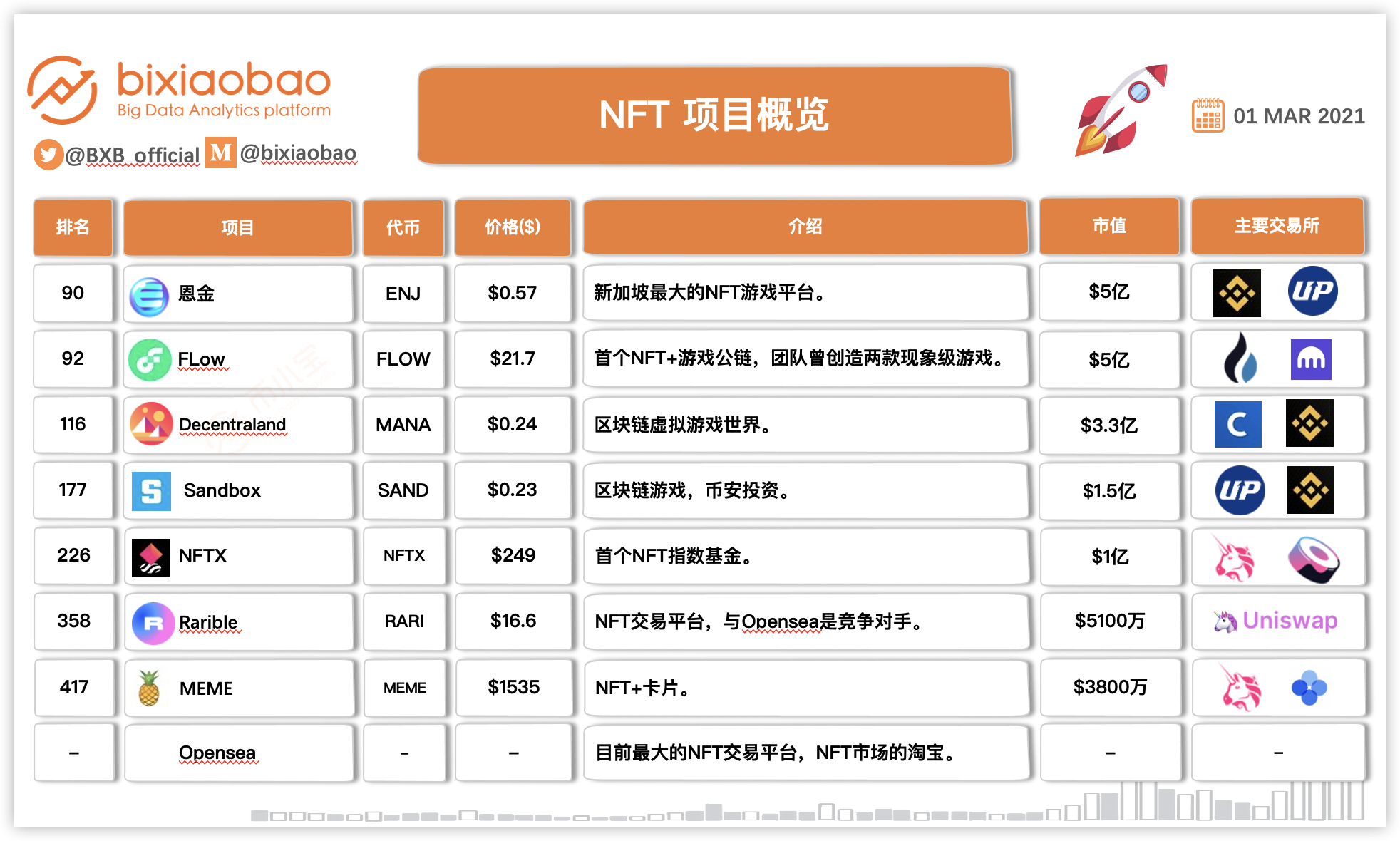The image size is (1400, 841).
Task: Click the rank cell 116
Action: 73,424
